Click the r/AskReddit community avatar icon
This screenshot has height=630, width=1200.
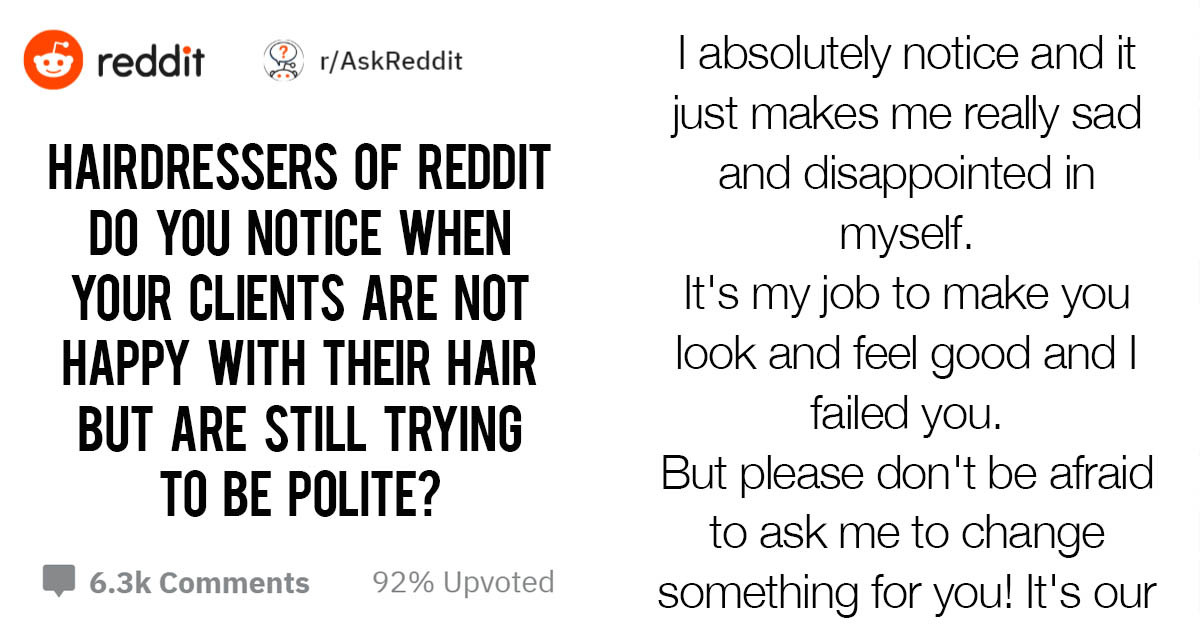coord(282,61)
